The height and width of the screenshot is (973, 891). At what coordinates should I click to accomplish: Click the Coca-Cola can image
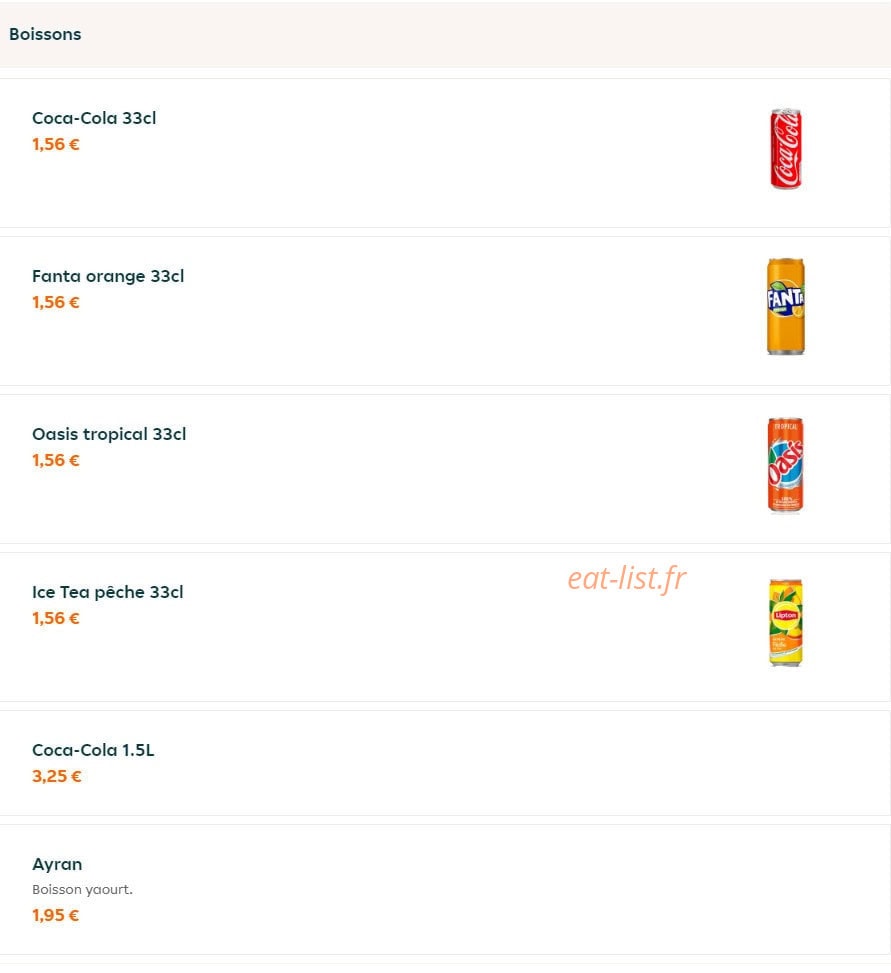[x=786, y=149]
